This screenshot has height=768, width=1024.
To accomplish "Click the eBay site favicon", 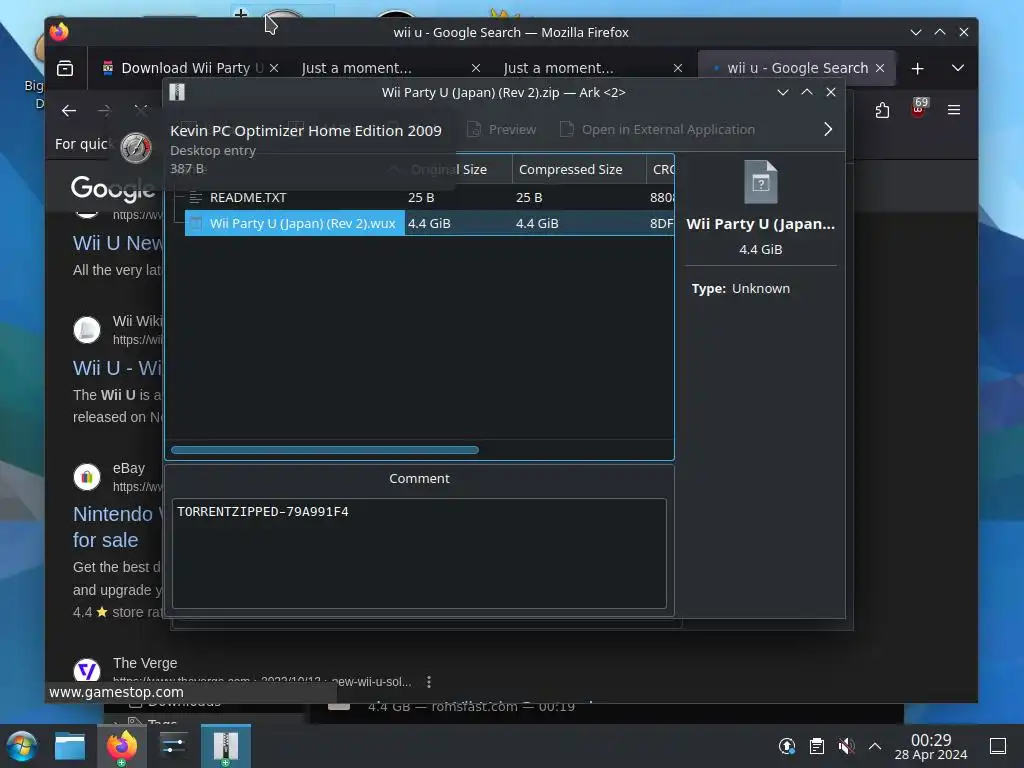I will [x=87, y=477].
